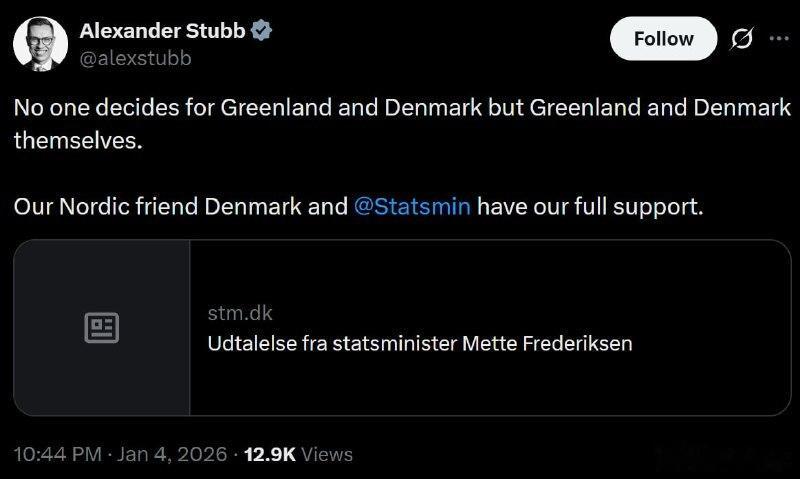Screen dimensions: 800x479
Task: Click the 'have our full support.' phrase
Action: point(590,207)
